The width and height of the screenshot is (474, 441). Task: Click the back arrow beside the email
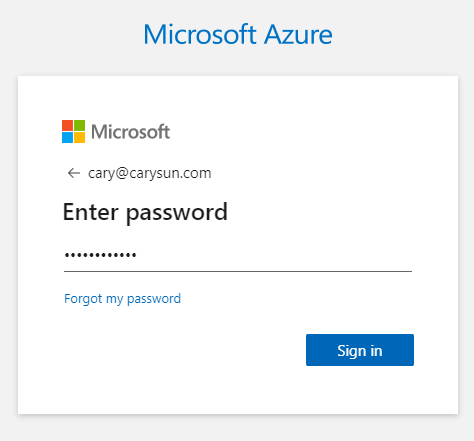[74, 173]
